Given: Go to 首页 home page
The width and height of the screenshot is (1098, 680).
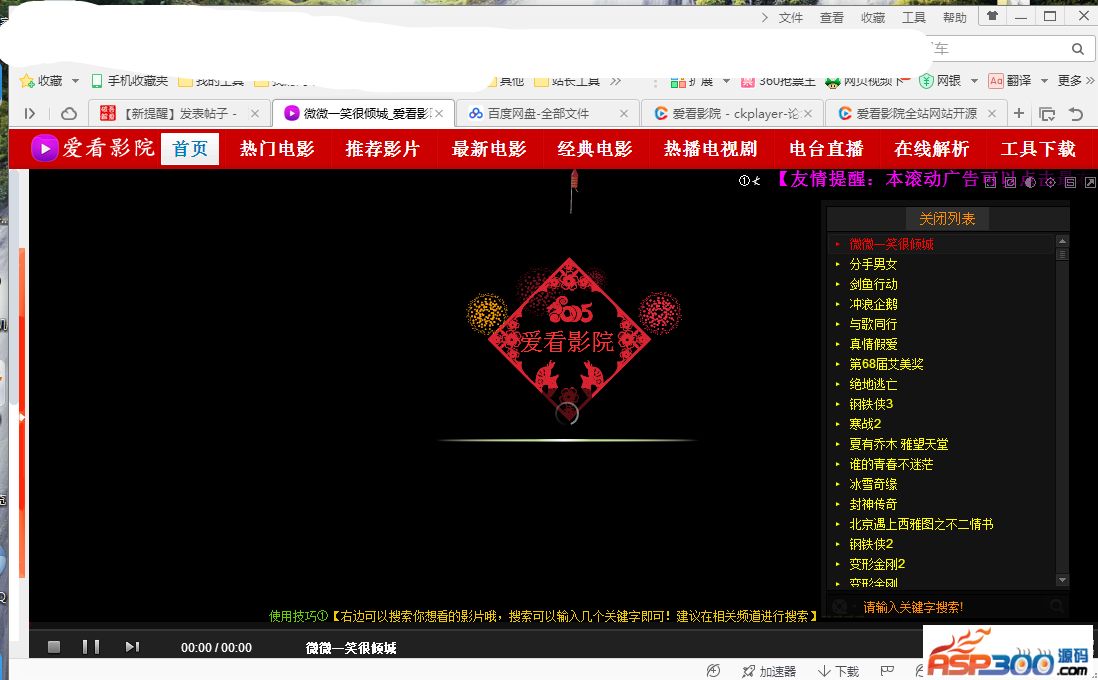Looking at the screenshot, I should [190, 148].
